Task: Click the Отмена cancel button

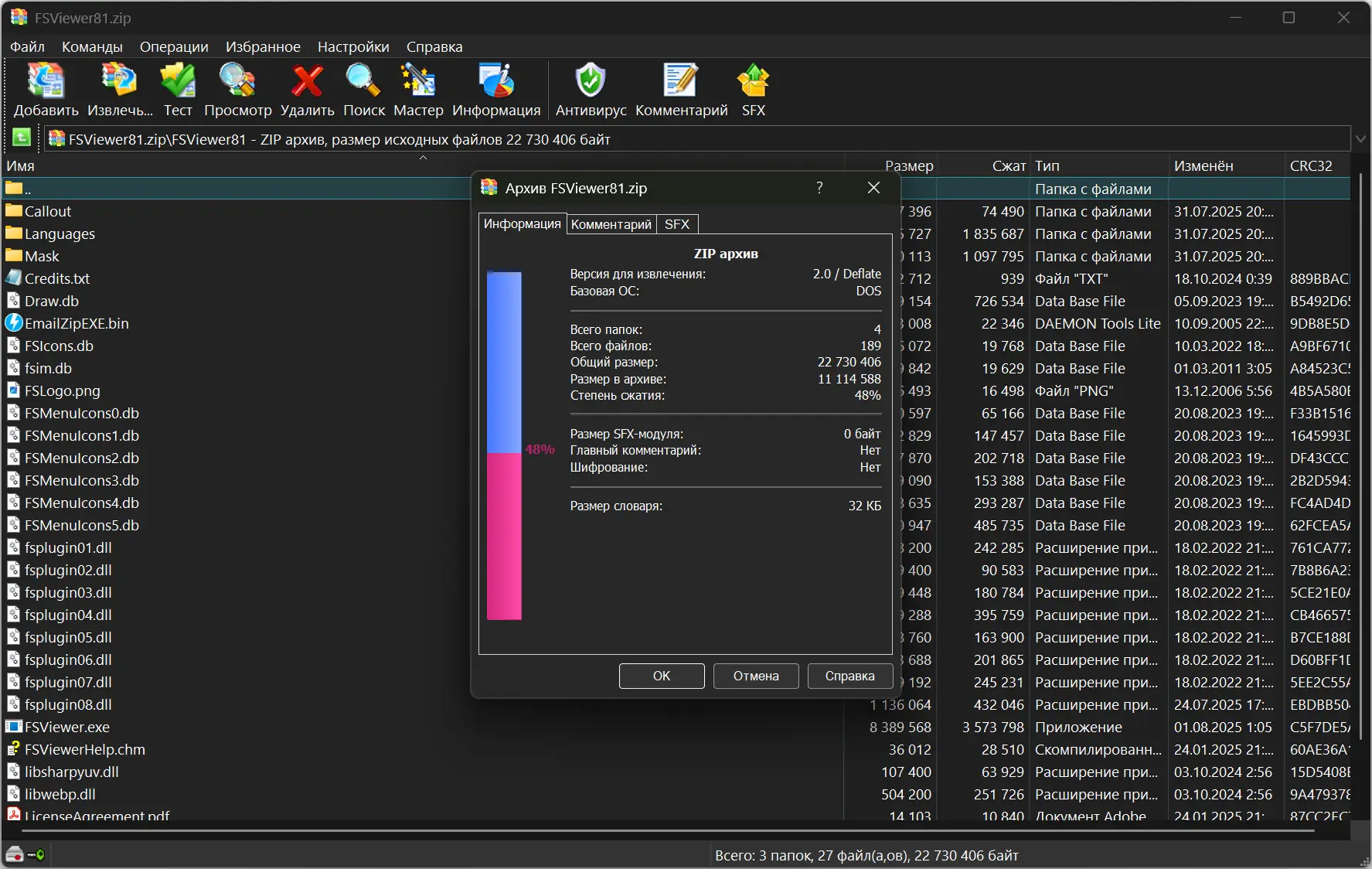Action: point(755,676)
